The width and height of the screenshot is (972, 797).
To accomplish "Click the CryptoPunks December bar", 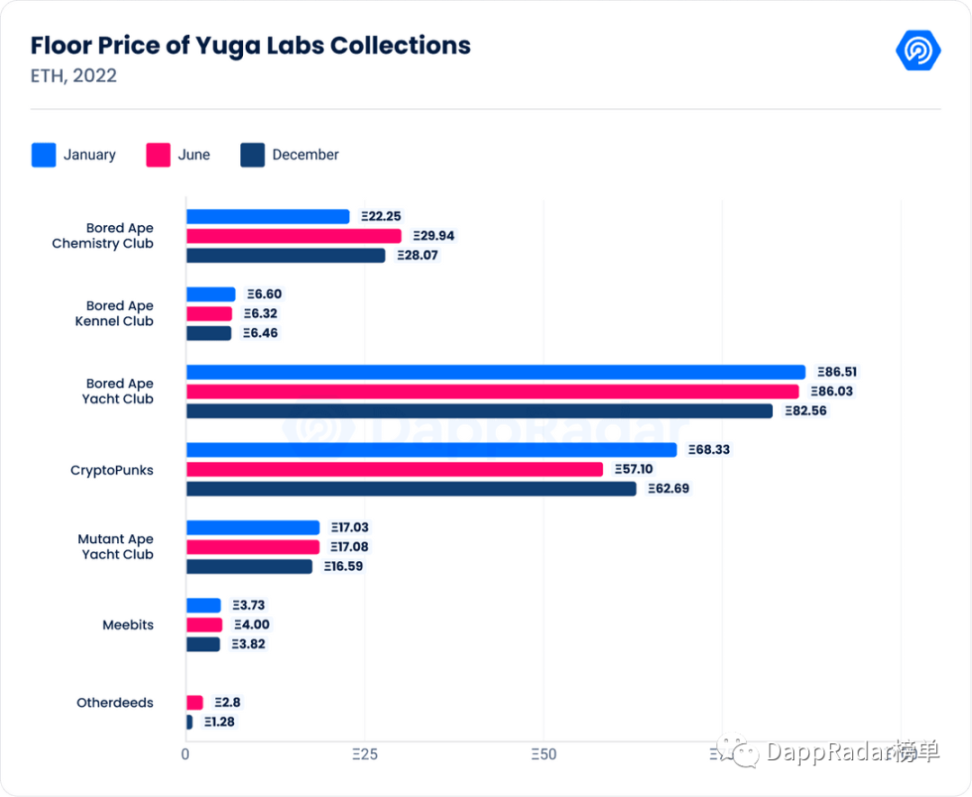I will pos(412,489).
